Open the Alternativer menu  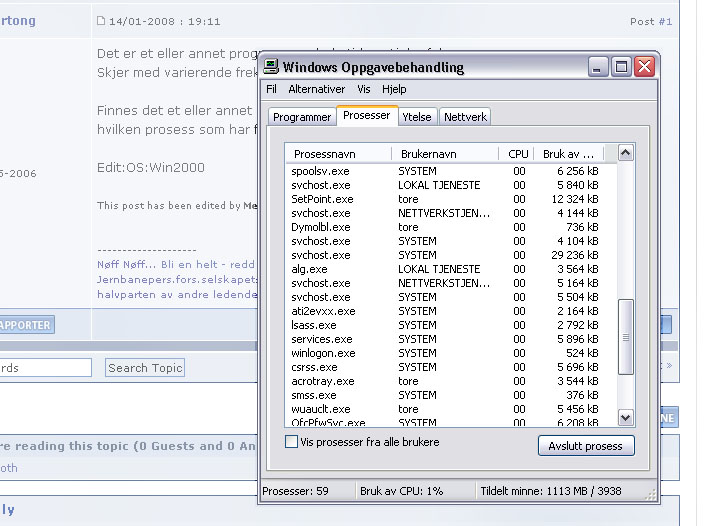coord(316,89)
